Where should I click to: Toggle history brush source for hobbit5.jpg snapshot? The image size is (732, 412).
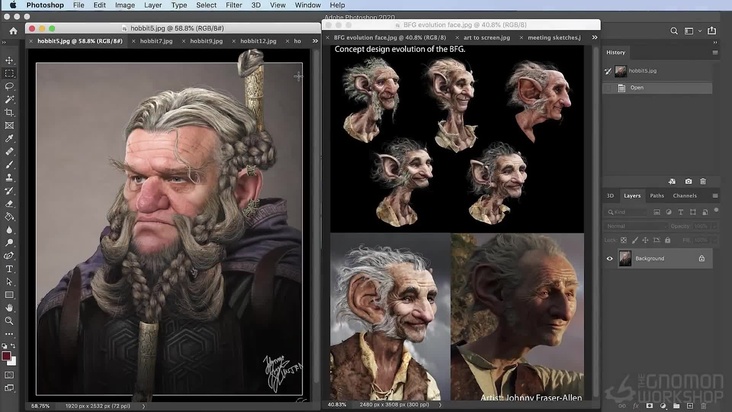point(607,71)
